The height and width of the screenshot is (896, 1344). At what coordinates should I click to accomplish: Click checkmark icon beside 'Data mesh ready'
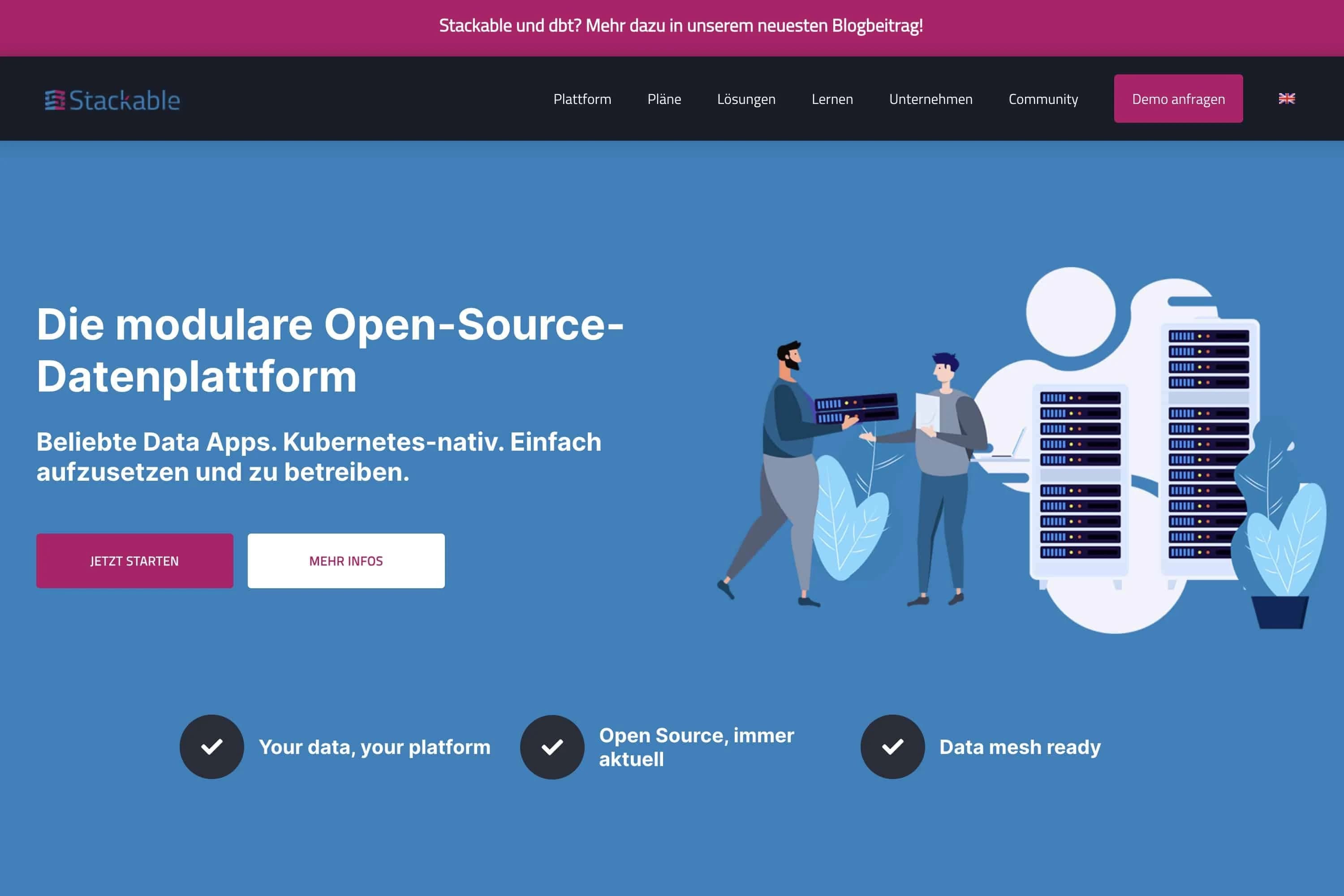(892, 747)
